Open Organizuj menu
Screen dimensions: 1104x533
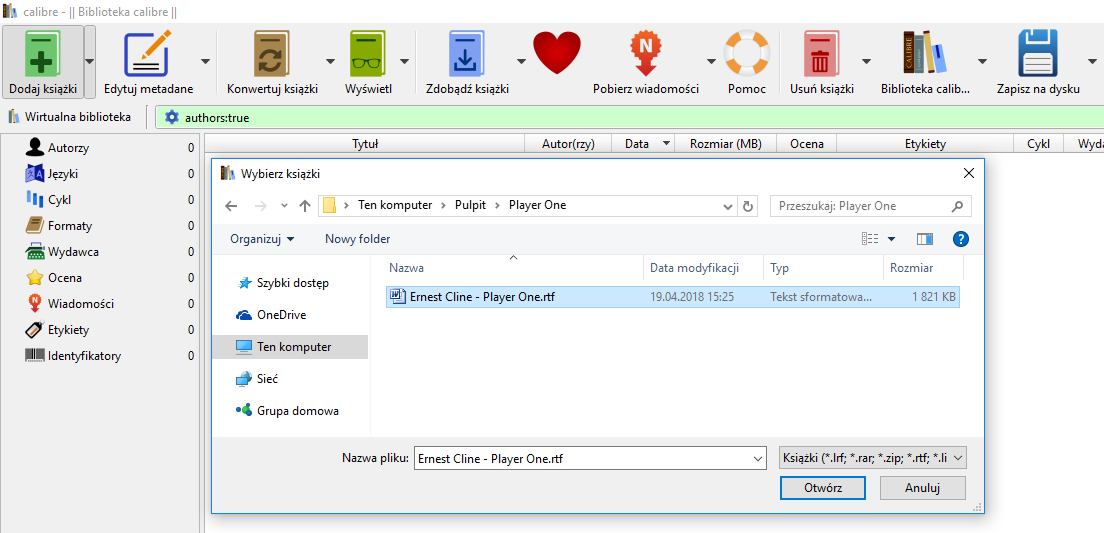262,239
